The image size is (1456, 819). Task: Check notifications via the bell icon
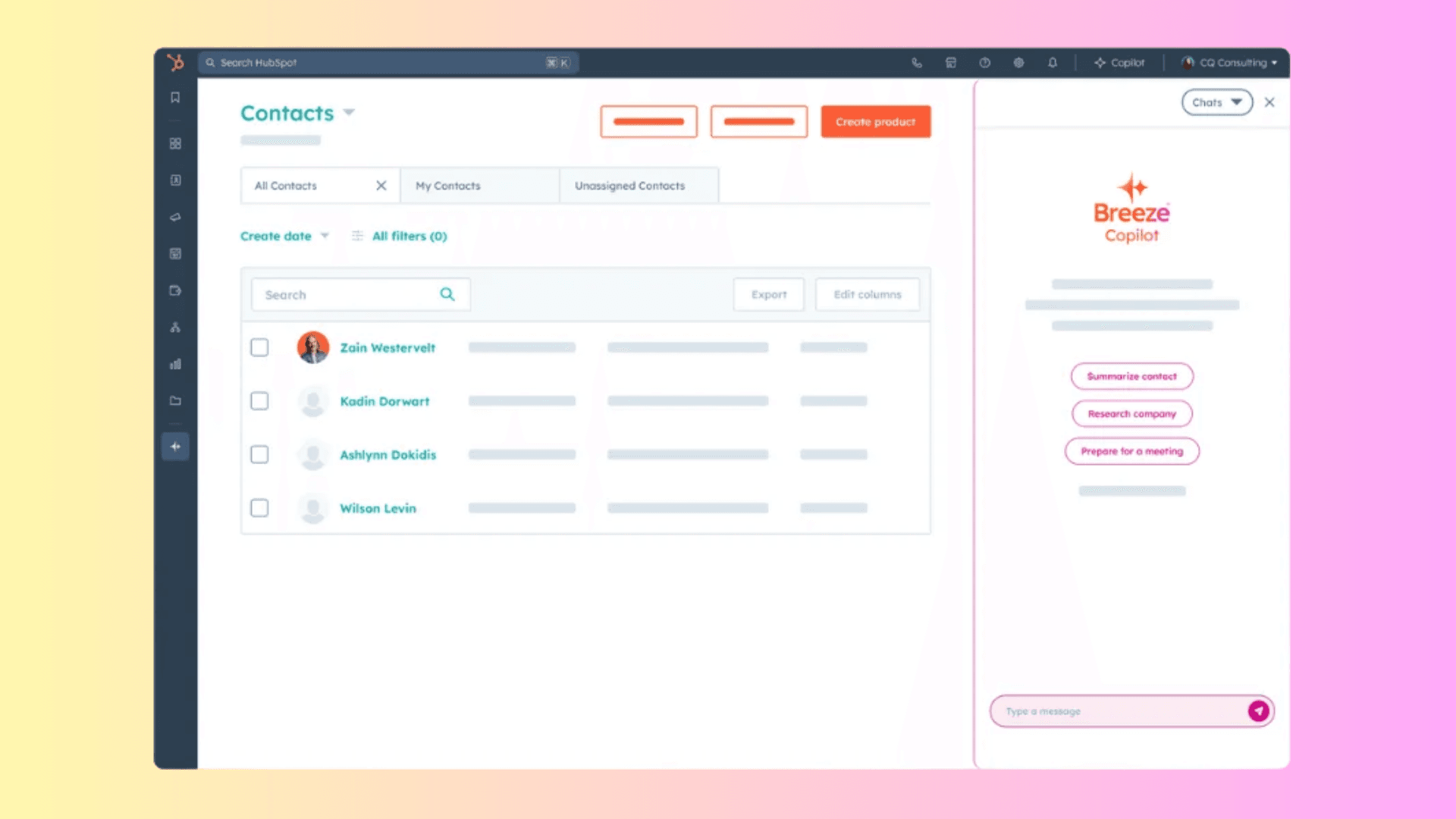point(1053,62)
